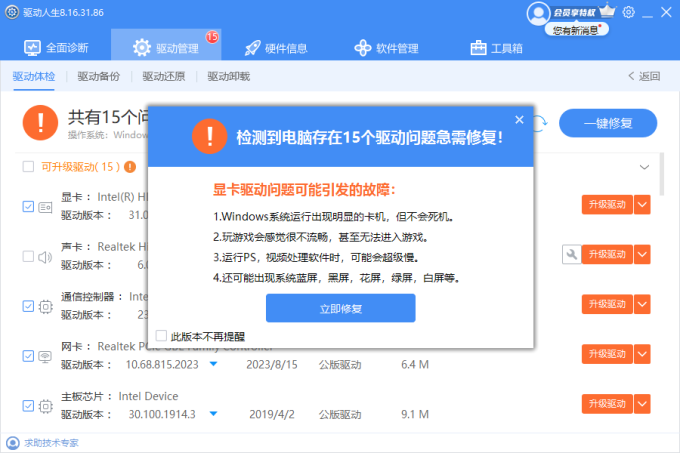Open the 全面诊断 tab
Screen dimensions: 680x453
point(56,48)
